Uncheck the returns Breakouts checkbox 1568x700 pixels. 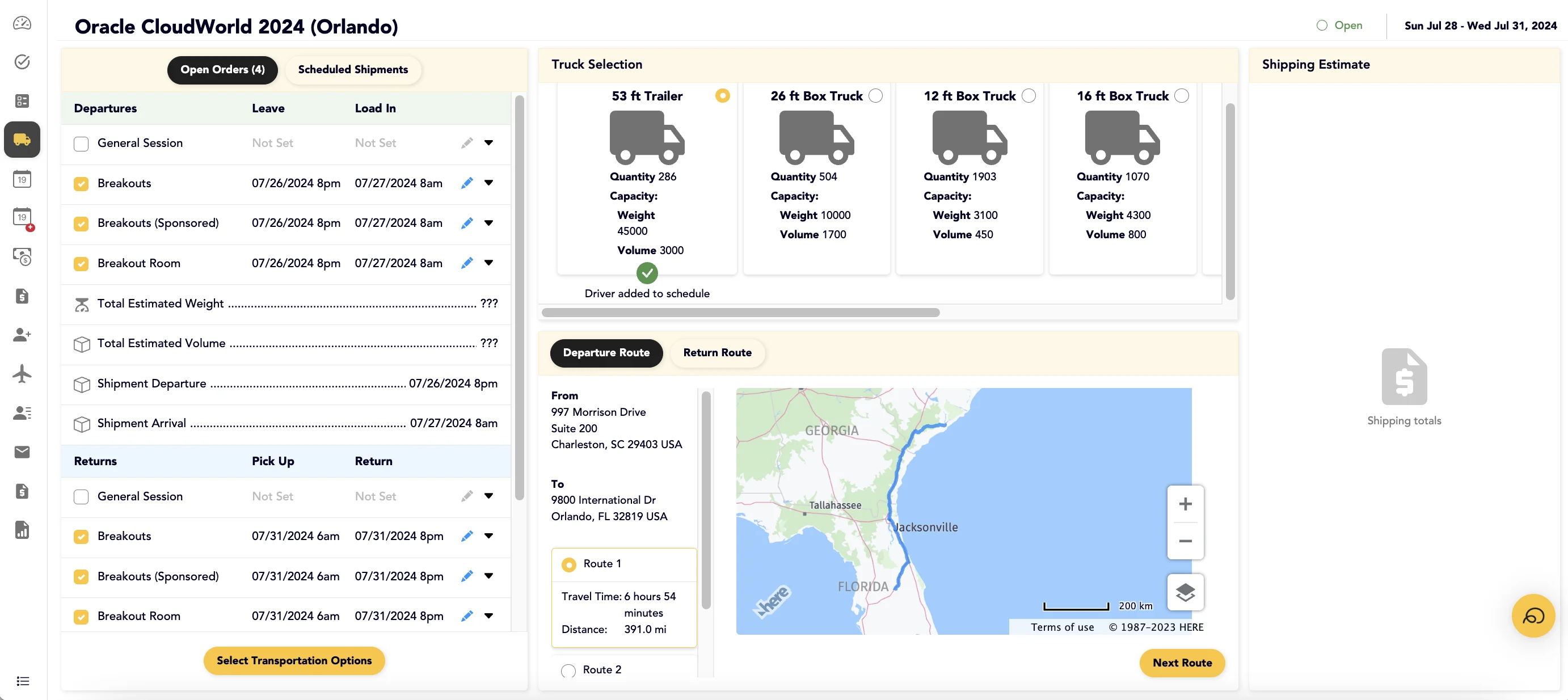click(x=81, y=537)
